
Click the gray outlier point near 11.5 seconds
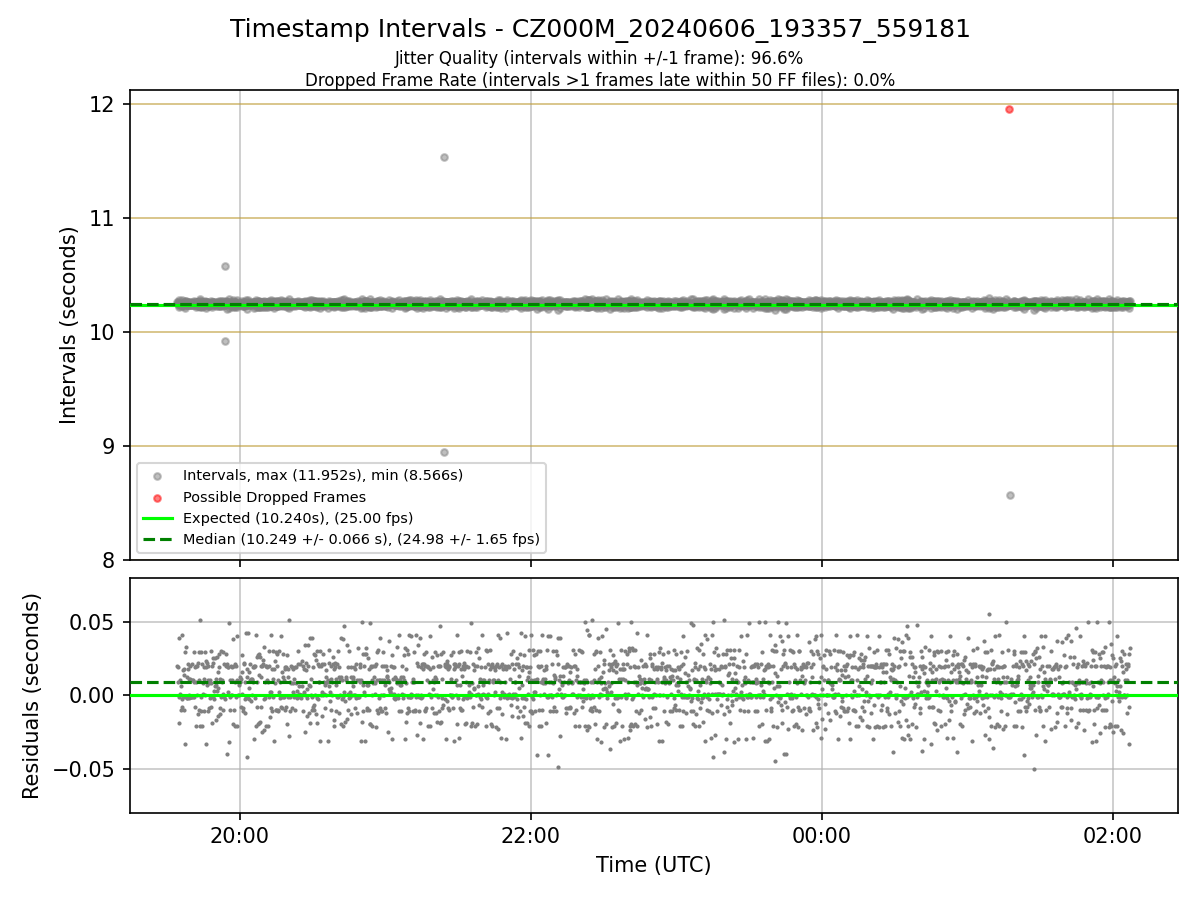point(444,157)
